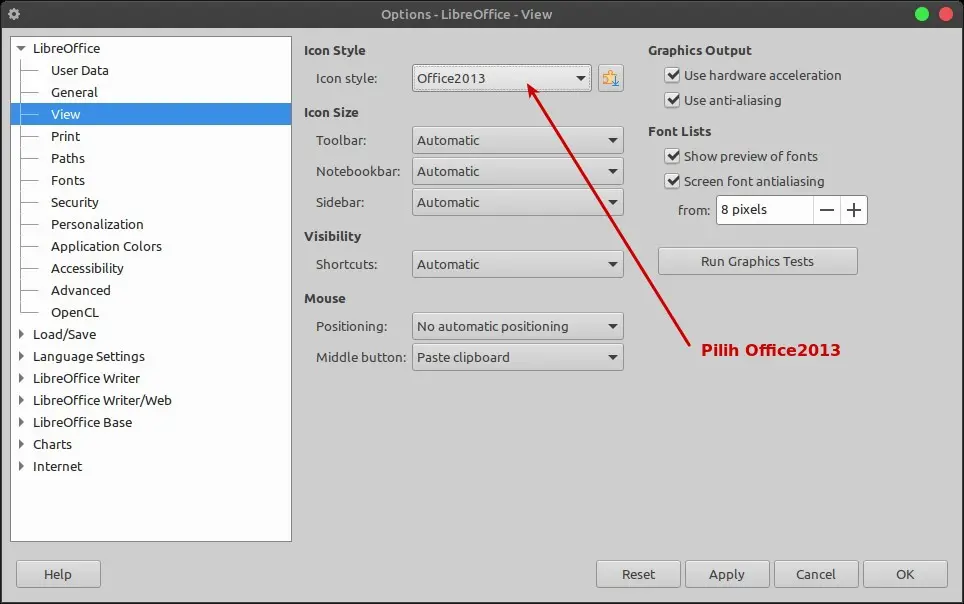Click the gear icon in title bar
This screenshot has height=604, width=964.
click(14, 14)
